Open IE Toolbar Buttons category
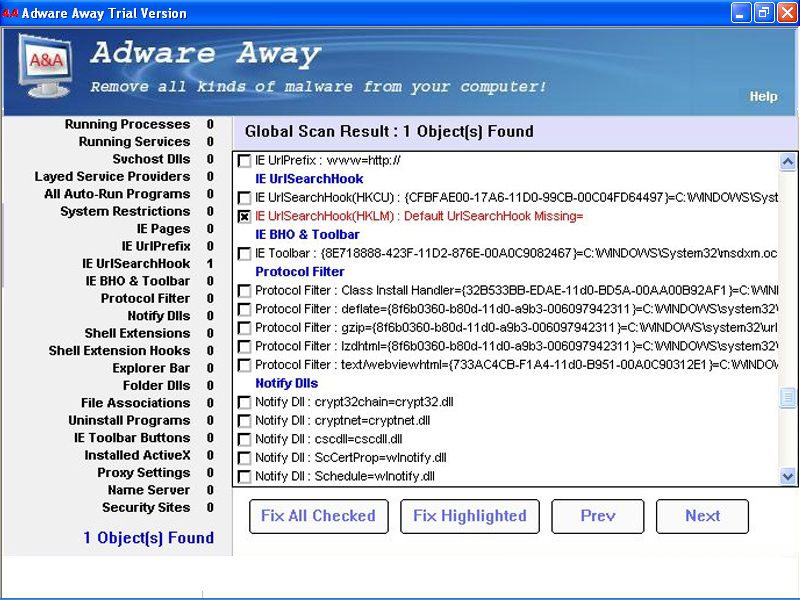The width and height of the screenshot is (800, 600). (132, 438)
